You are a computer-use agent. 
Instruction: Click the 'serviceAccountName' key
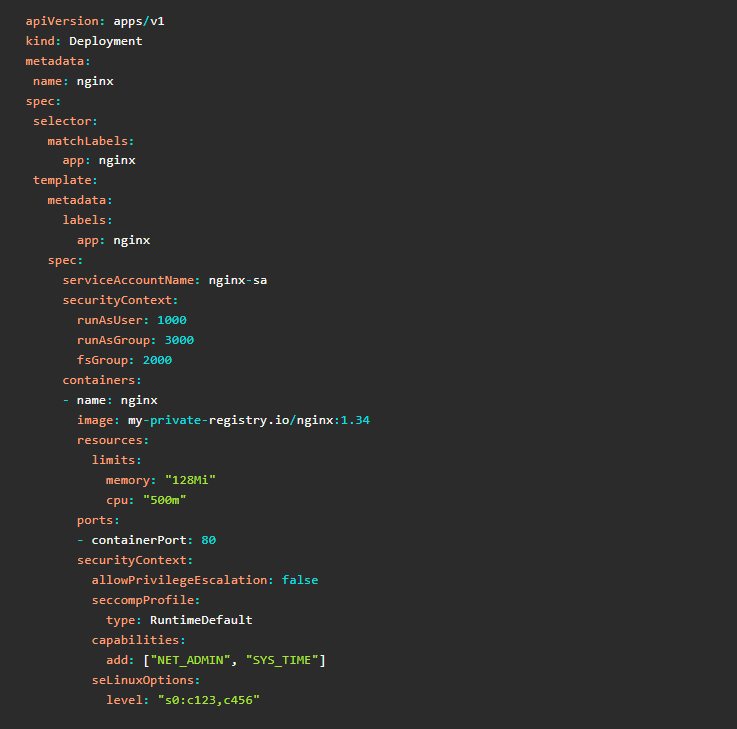tap(128, 280)
